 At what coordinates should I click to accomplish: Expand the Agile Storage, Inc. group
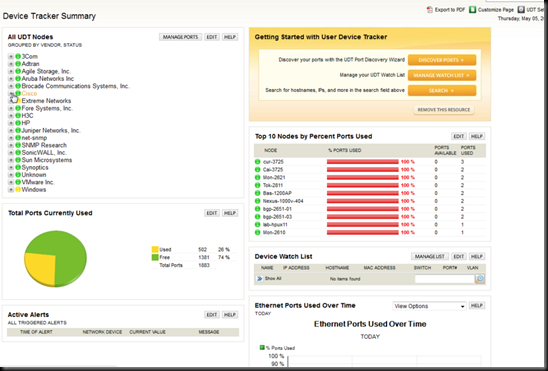click(11, 71)
